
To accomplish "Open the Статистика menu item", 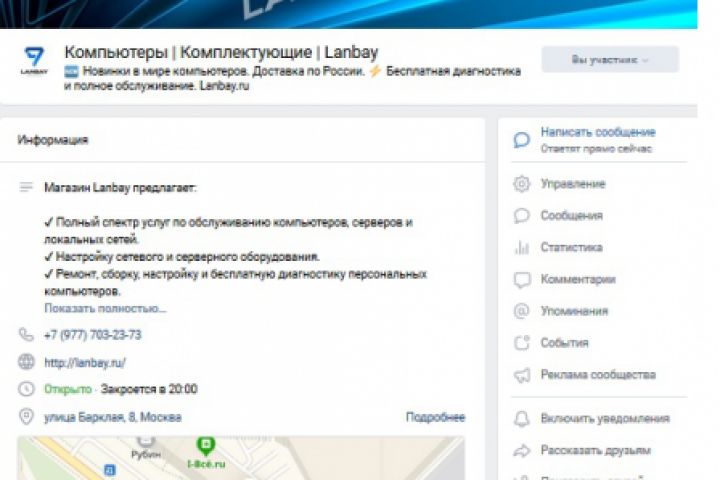I will tap(571, 248).
